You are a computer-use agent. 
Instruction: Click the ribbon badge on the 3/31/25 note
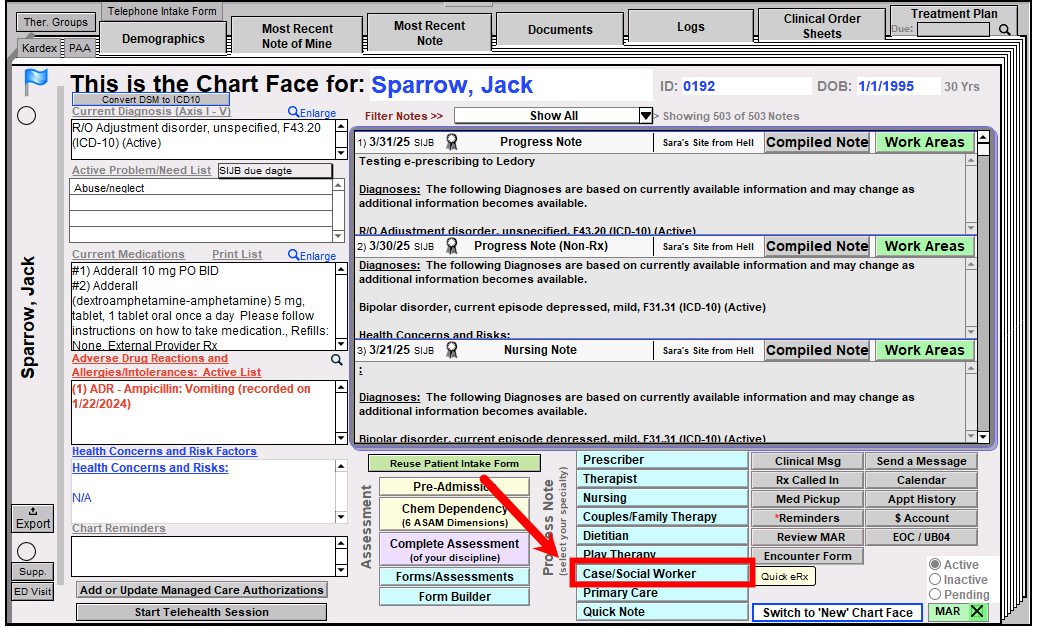pos(451,142)
